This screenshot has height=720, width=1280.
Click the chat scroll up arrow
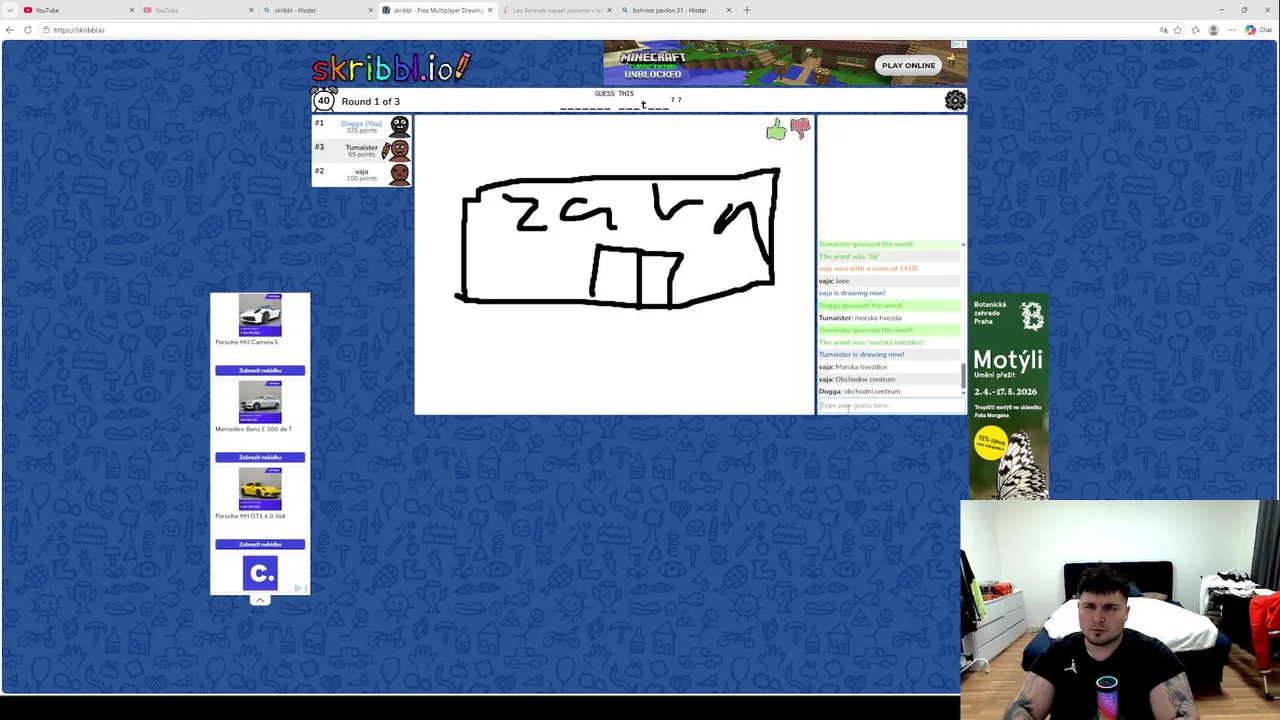[963, 244]
